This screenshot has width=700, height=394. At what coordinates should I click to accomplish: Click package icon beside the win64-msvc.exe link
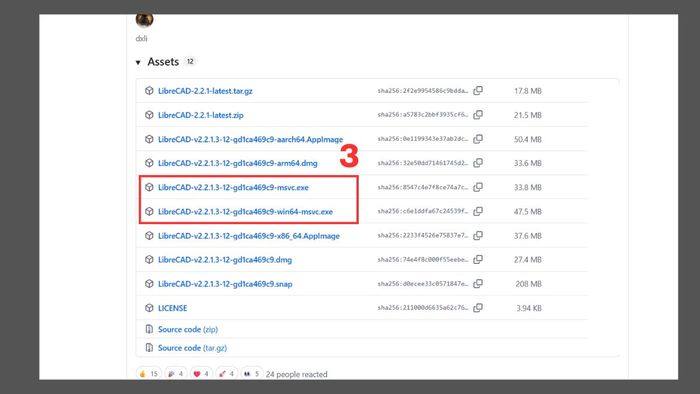point(149,211)
